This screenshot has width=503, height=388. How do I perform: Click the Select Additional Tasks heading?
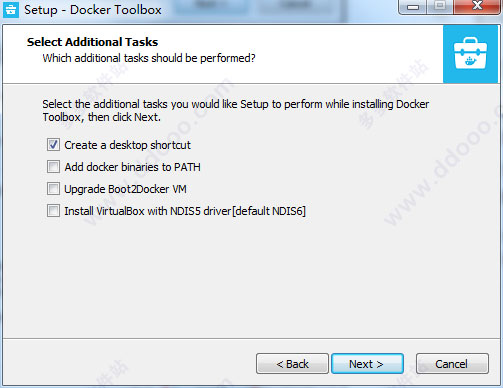click(92, 42)
